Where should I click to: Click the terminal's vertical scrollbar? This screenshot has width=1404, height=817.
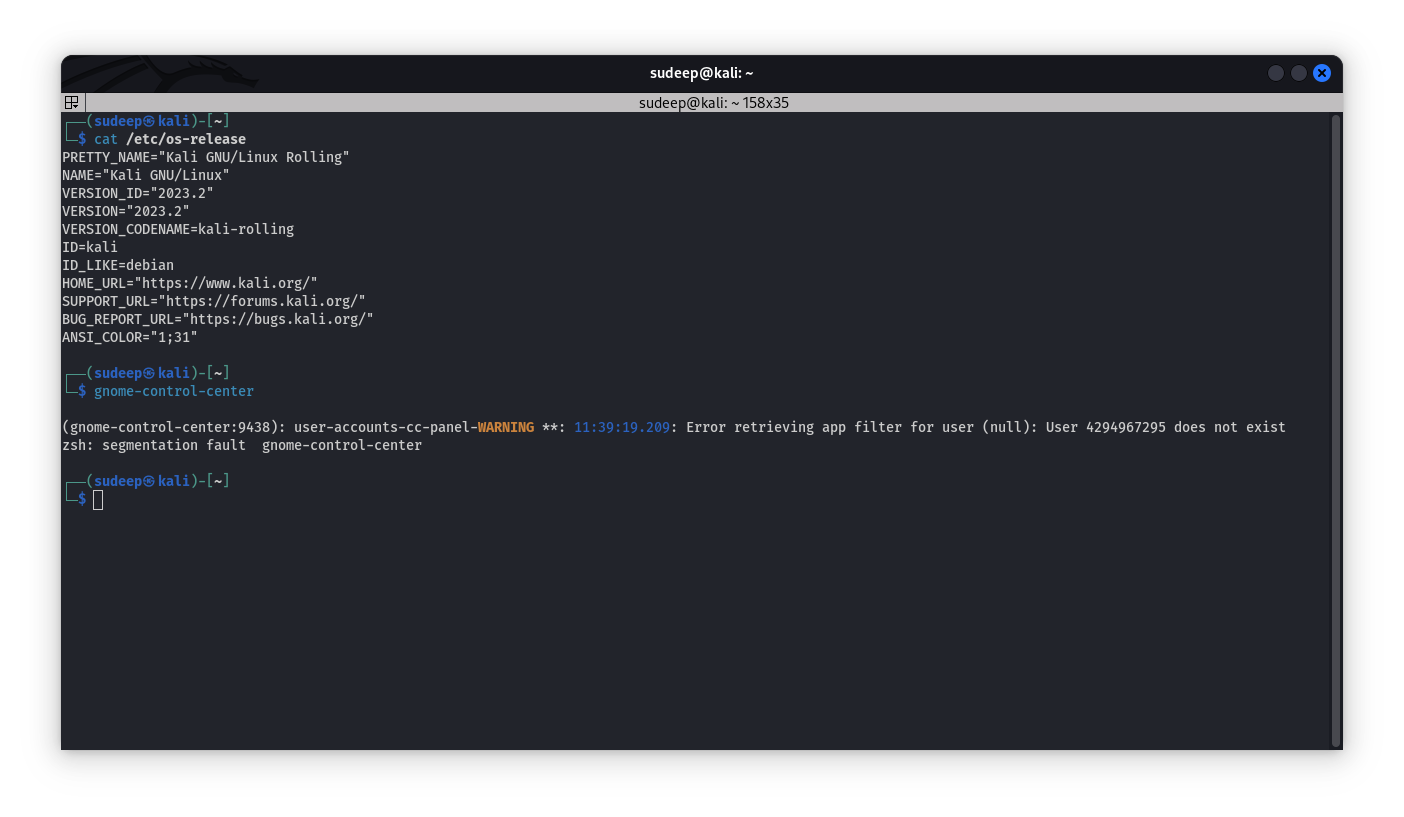coord(1335,430)
